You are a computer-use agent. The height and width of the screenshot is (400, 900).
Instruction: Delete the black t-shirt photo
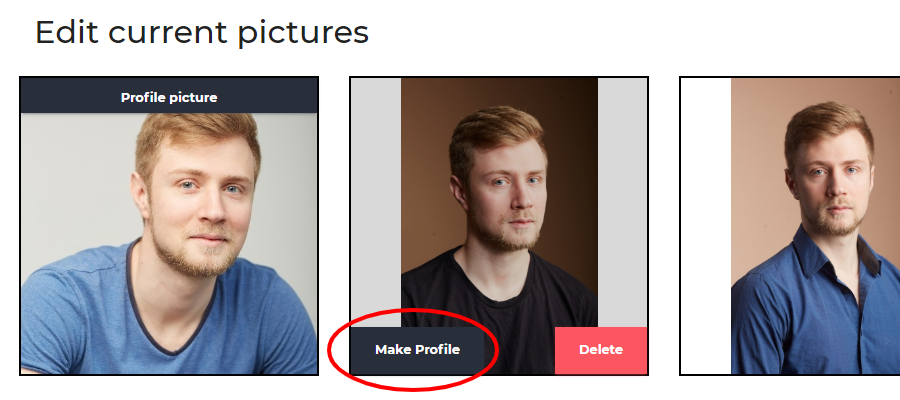click(x=601, y=350)
